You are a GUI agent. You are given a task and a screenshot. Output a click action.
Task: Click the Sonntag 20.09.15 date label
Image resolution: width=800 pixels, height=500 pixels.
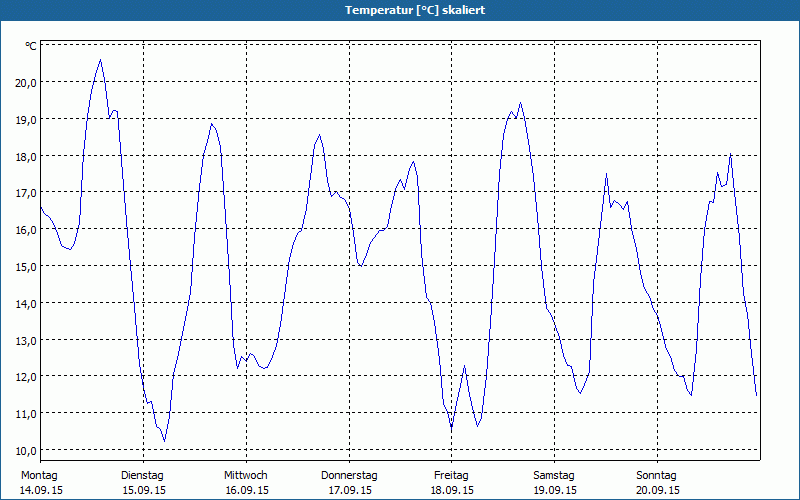pyautogui.click(x=657, y=483)
